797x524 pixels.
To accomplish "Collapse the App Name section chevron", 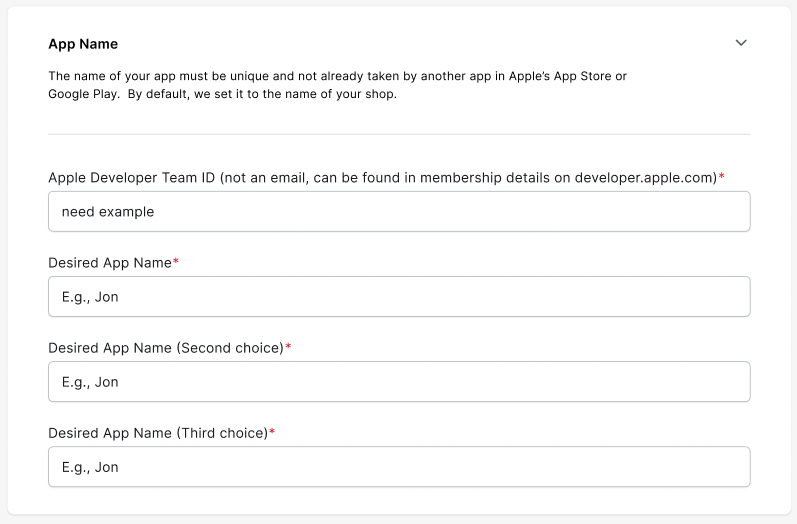I will click(x=741, y=43).
